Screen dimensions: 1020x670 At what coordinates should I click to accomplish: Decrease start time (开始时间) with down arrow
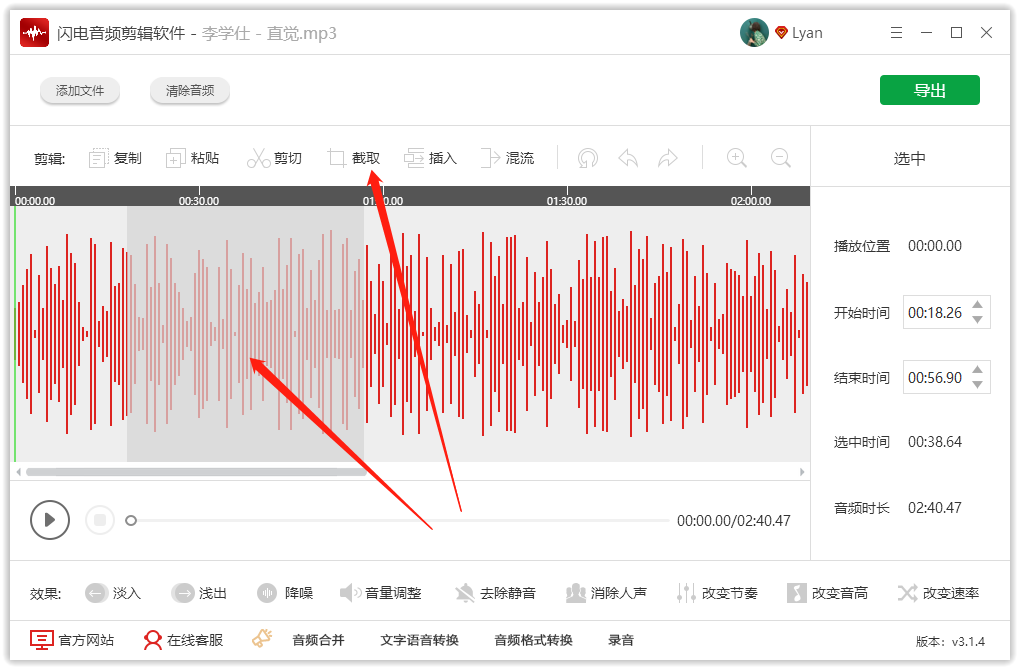977,319
